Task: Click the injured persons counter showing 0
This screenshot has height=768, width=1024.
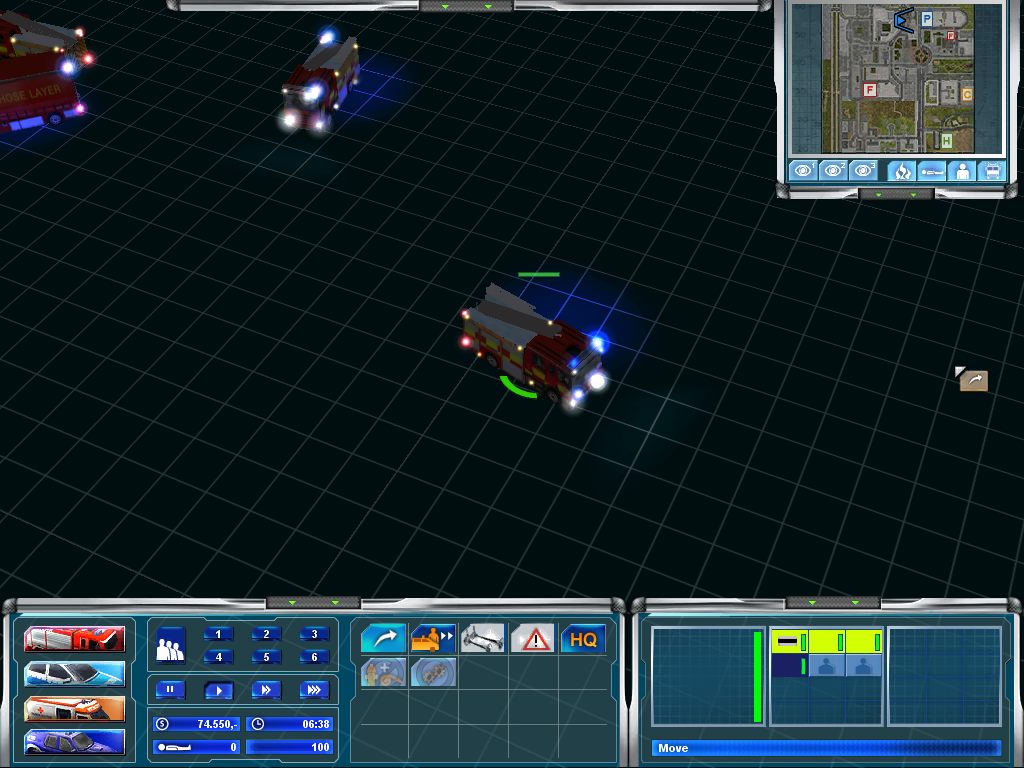Action: [x=196, y=746]
